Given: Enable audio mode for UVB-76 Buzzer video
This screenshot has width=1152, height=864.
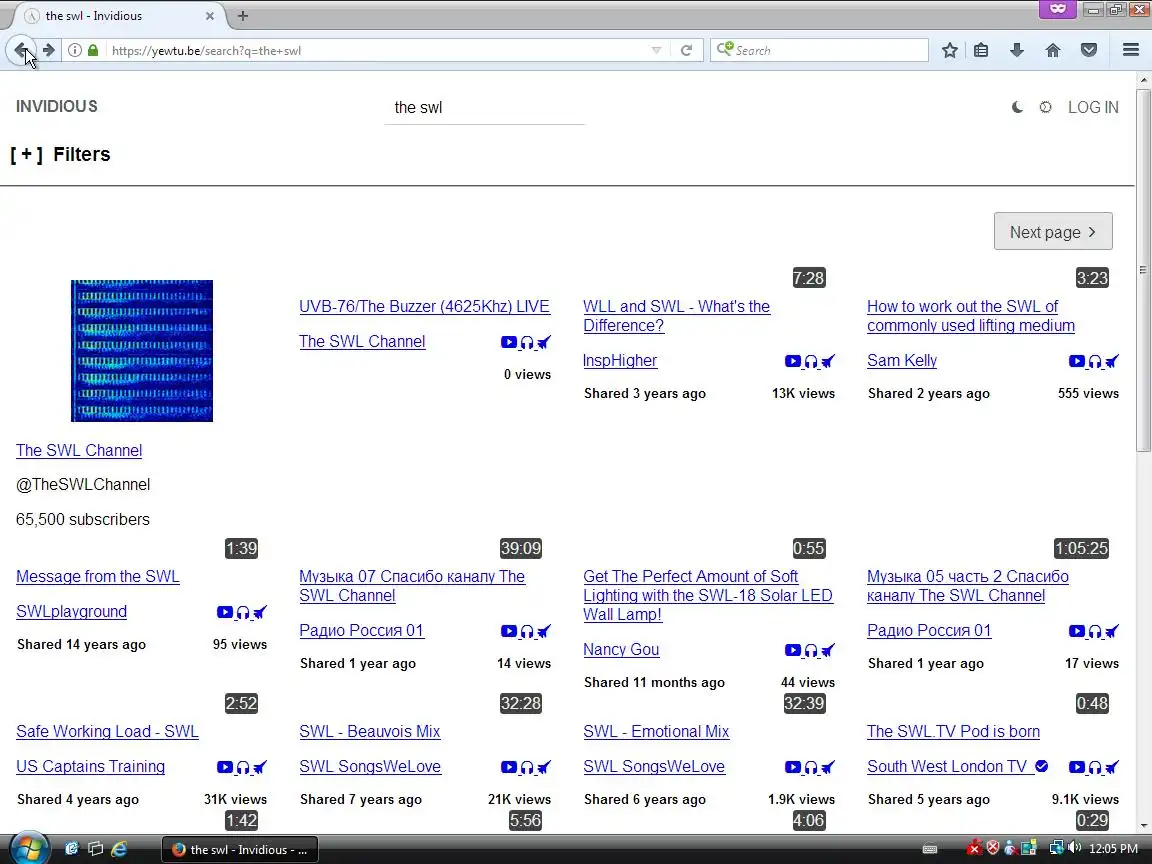Looking at the screenshot, I should pyautogui.click(x=526, y=342).
